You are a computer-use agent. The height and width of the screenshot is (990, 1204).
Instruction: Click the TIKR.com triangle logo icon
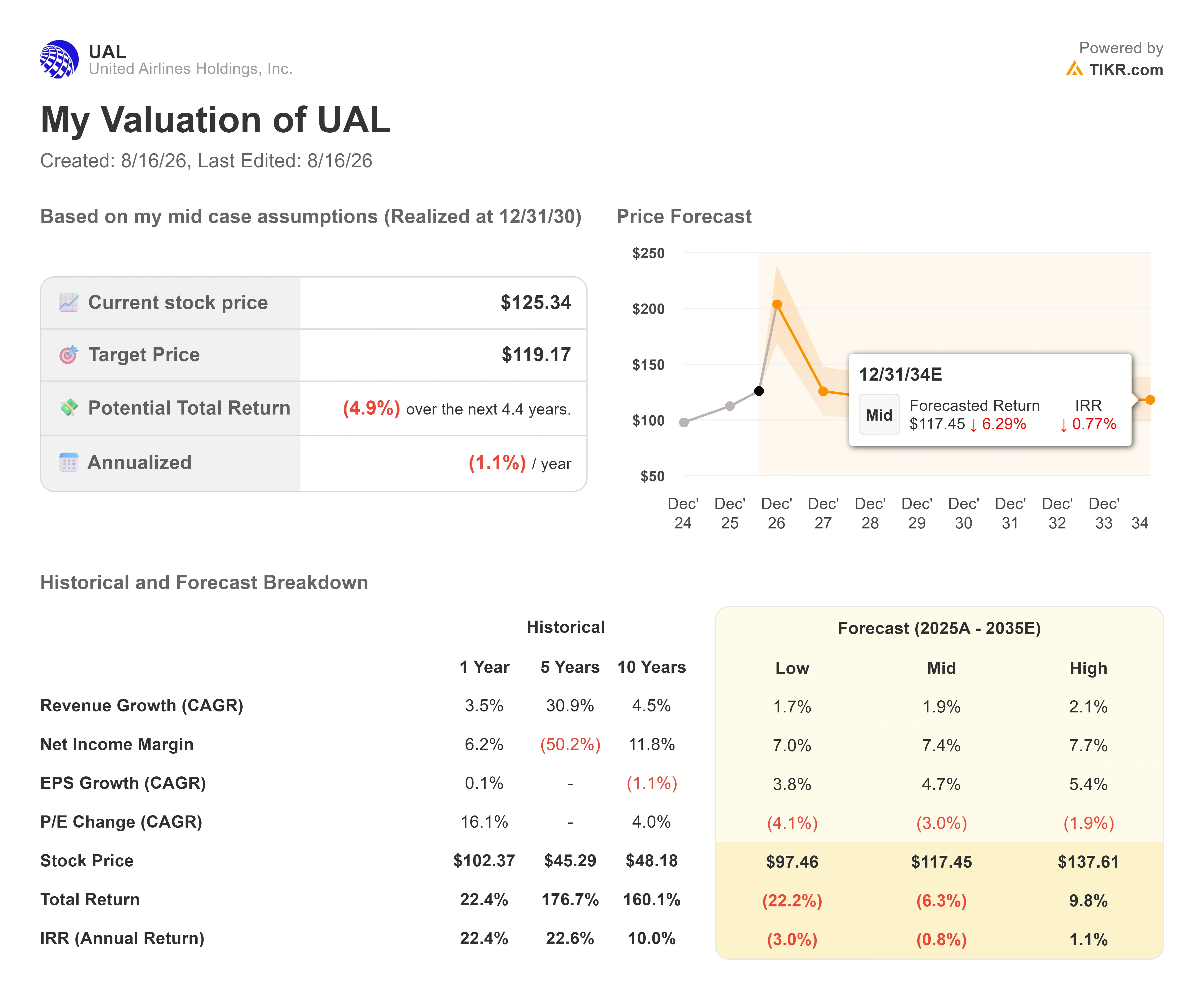click(1074, 69)
